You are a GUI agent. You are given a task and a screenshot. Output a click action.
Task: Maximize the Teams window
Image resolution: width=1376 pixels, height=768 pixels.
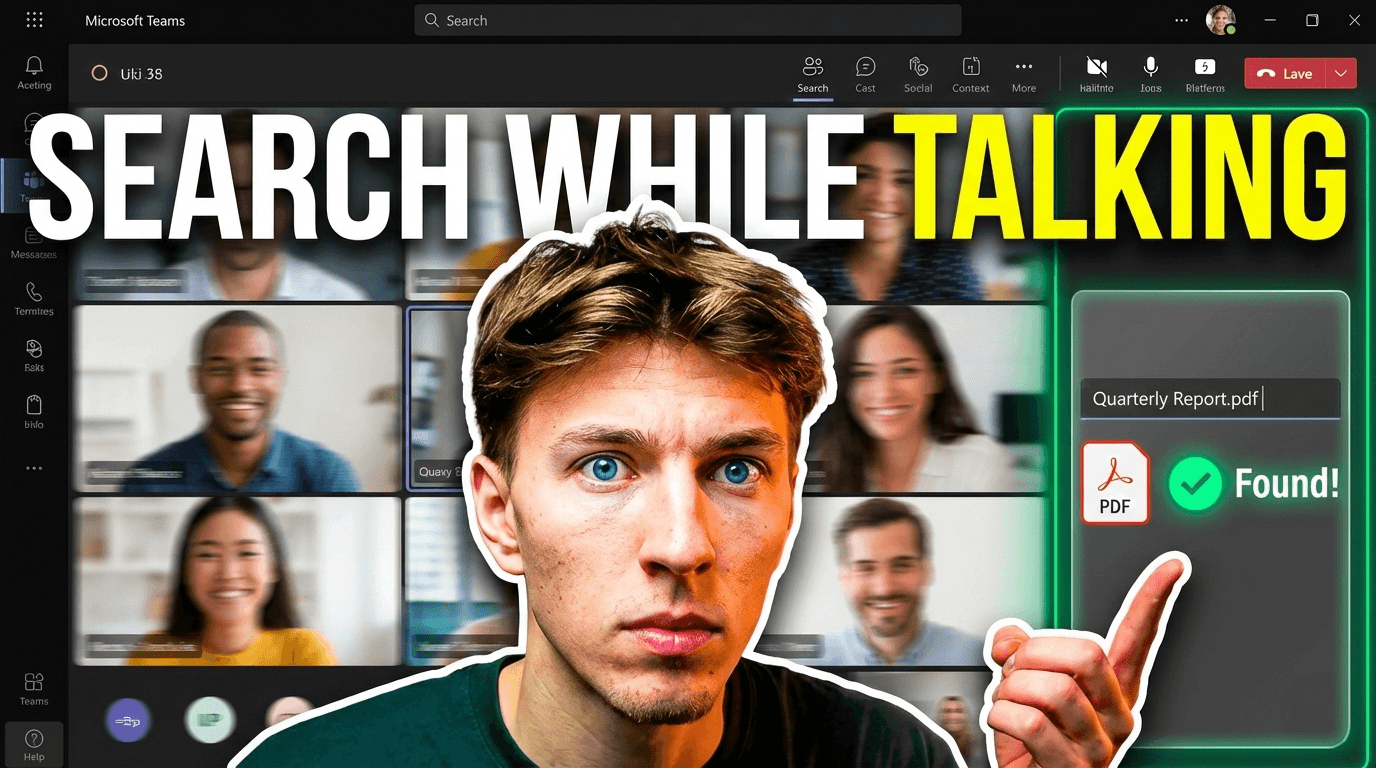tap(1312, 20)
